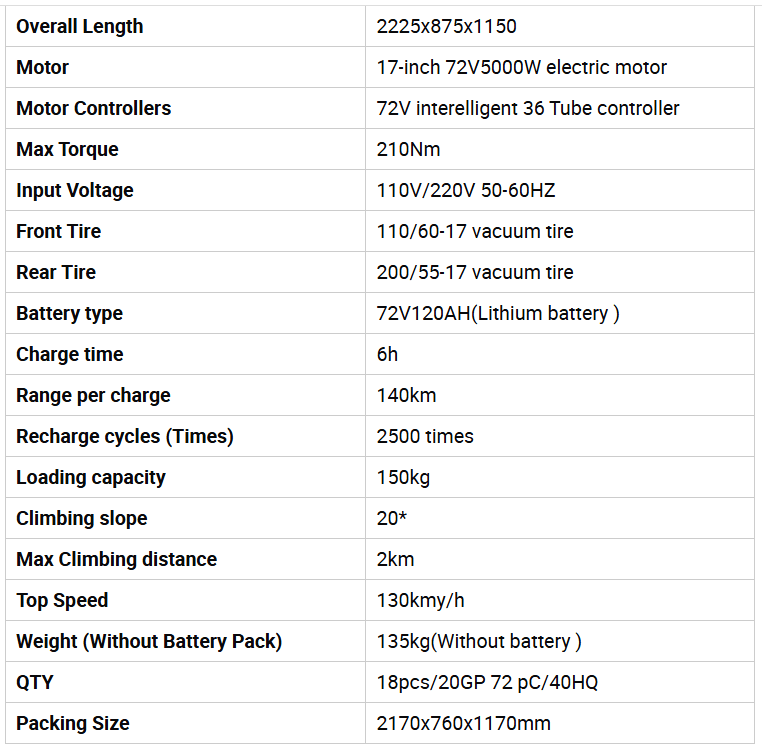Click the 2500 times recharge value
762x748 pixels.
[425, 437]
